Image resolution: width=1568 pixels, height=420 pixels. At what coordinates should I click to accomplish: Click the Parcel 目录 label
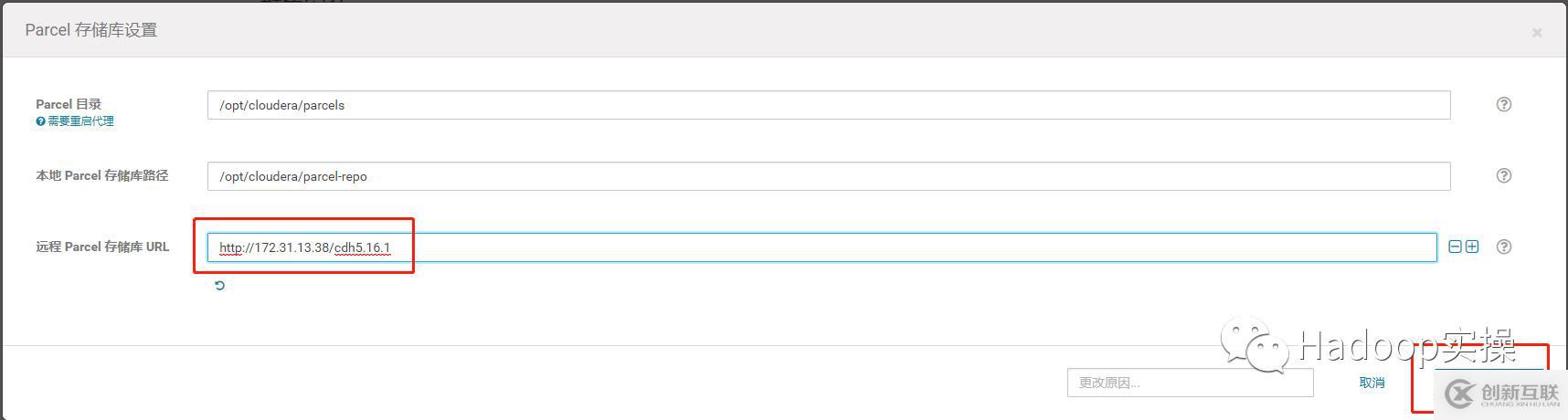[69, 104]
